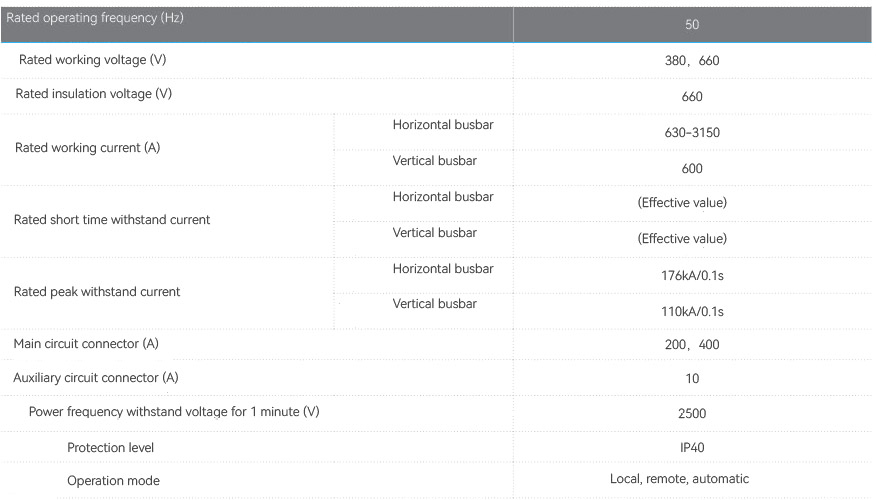Select the 2500 withstand voltage value
Image resolution: width=876 pixels, height=500 pixels.
coord(692,413)
